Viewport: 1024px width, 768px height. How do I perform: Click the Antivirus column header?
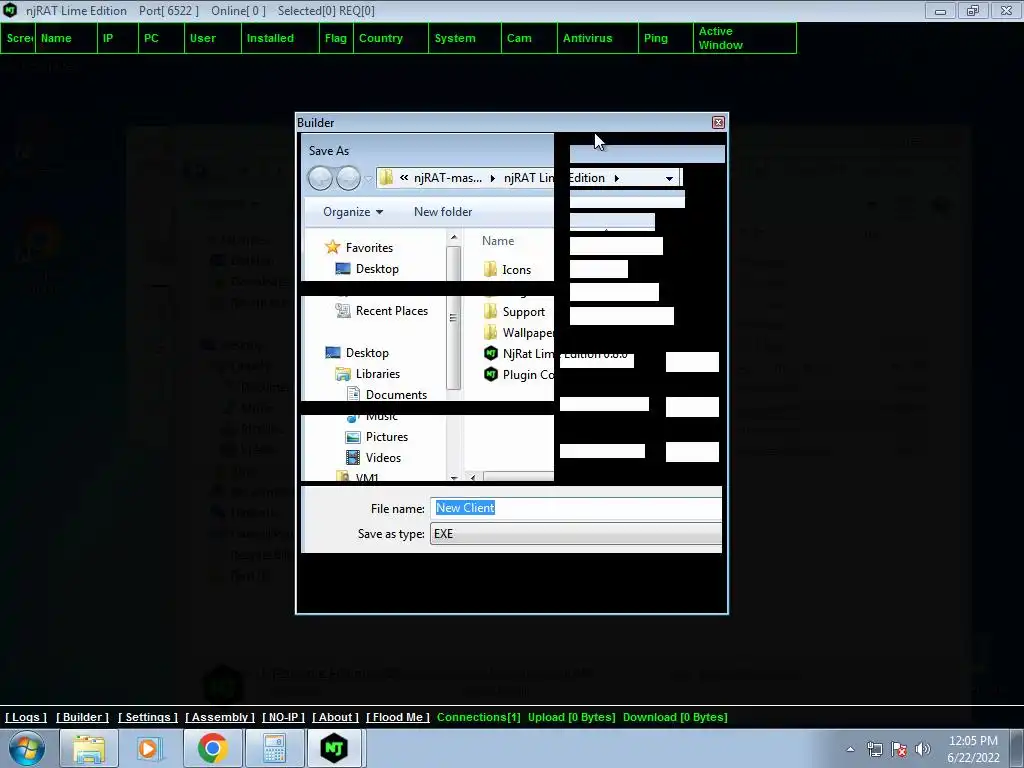point(598,38)
